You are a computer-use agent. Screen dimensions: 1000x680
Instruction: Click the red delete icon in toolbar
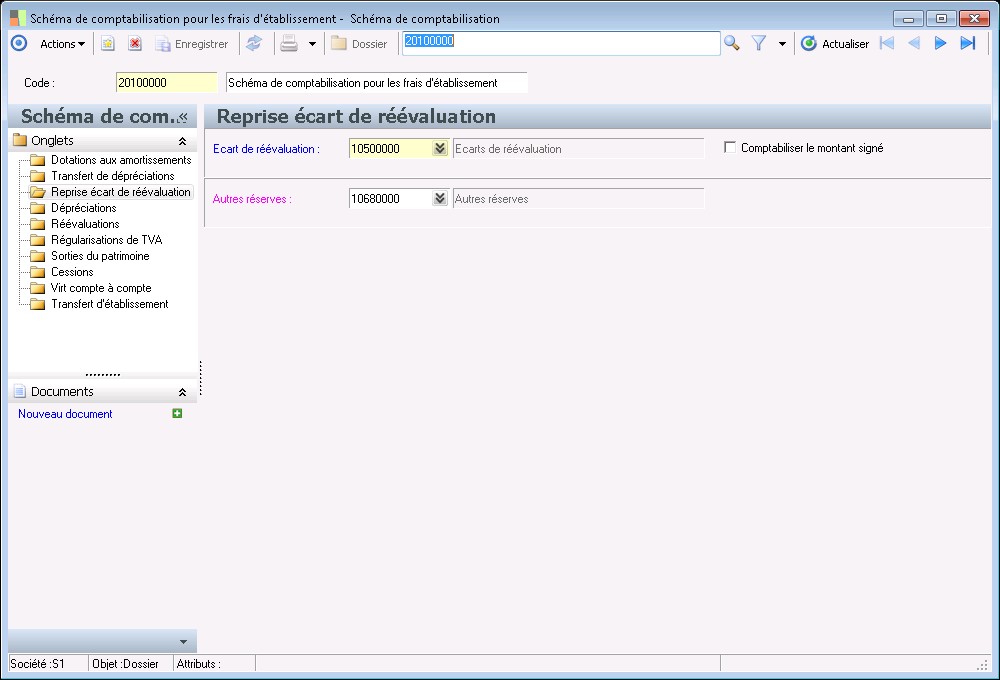134,44
